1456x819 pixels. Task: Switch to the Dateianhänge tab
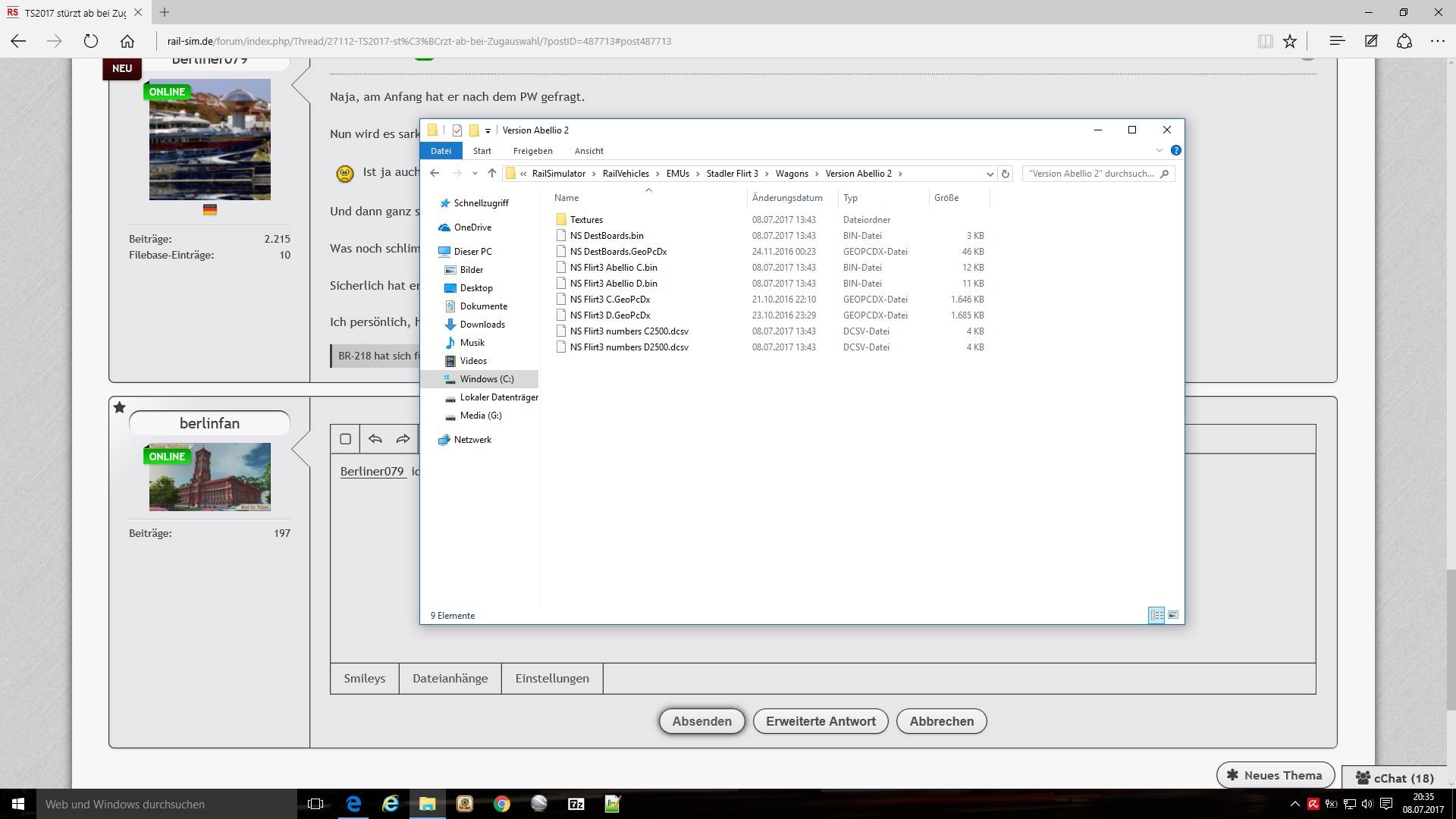(450, 679)
